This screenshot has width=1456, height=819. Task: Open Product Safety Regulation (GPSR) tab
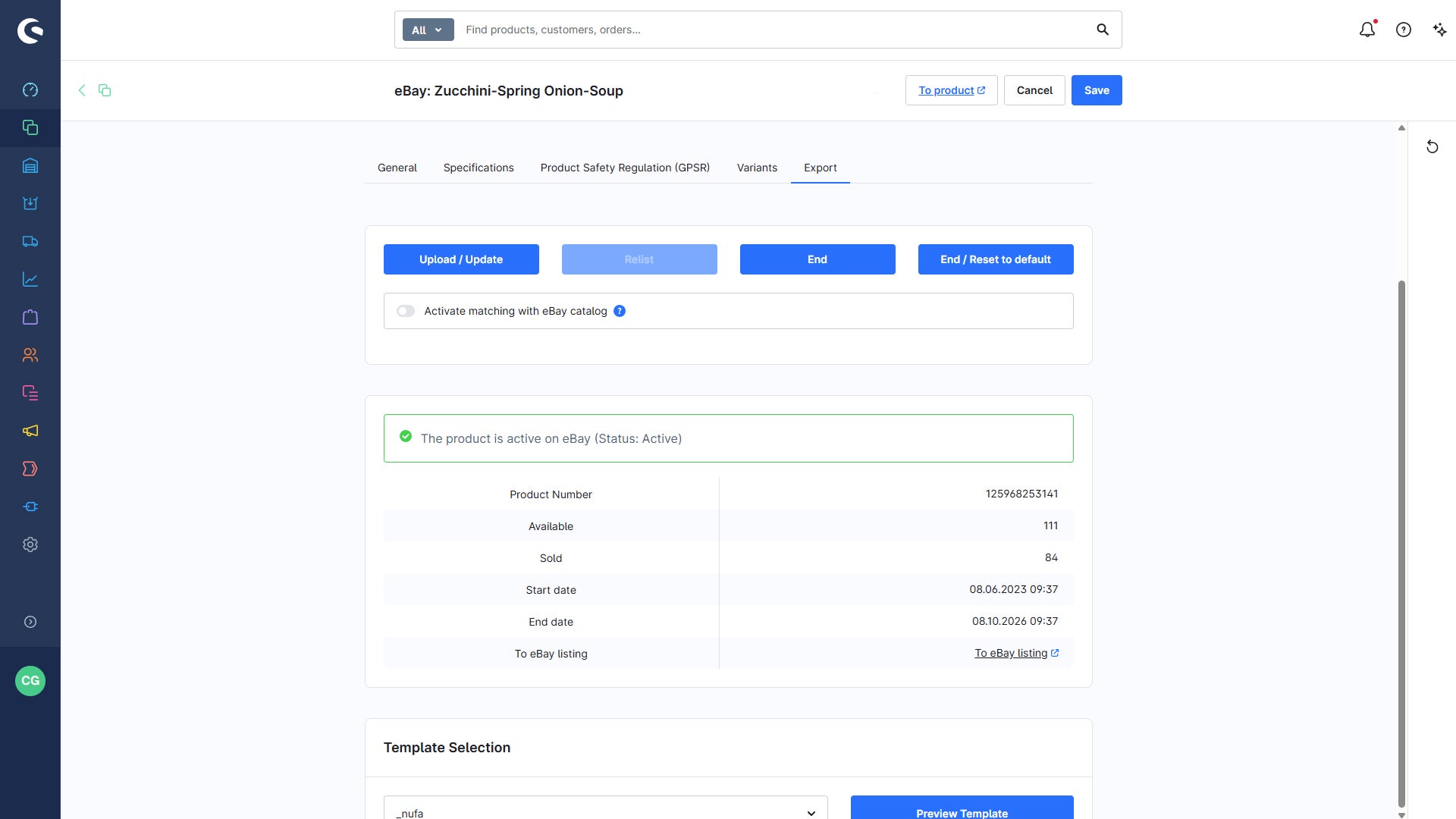tap(625, 168)
